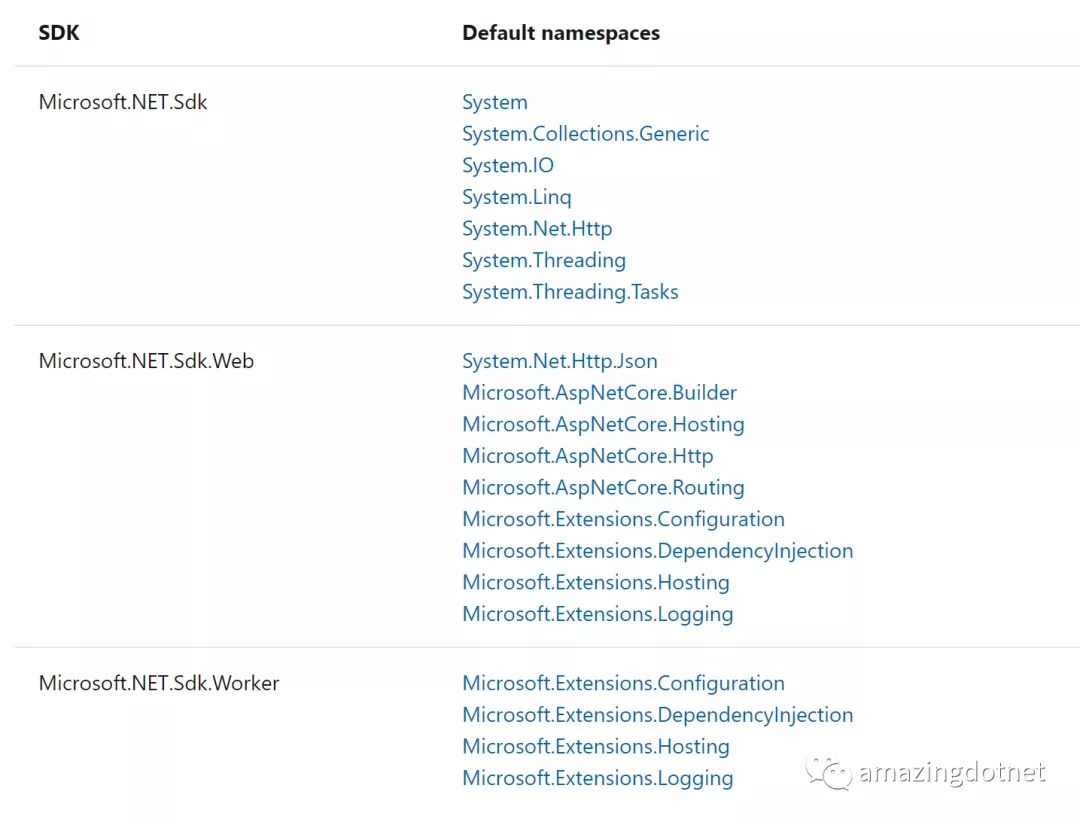The image size is (1080, 822).
Task: Click Microsoft.Extensions.DependencyInjection in the Sdk.Web row
Action: (657, 551)
